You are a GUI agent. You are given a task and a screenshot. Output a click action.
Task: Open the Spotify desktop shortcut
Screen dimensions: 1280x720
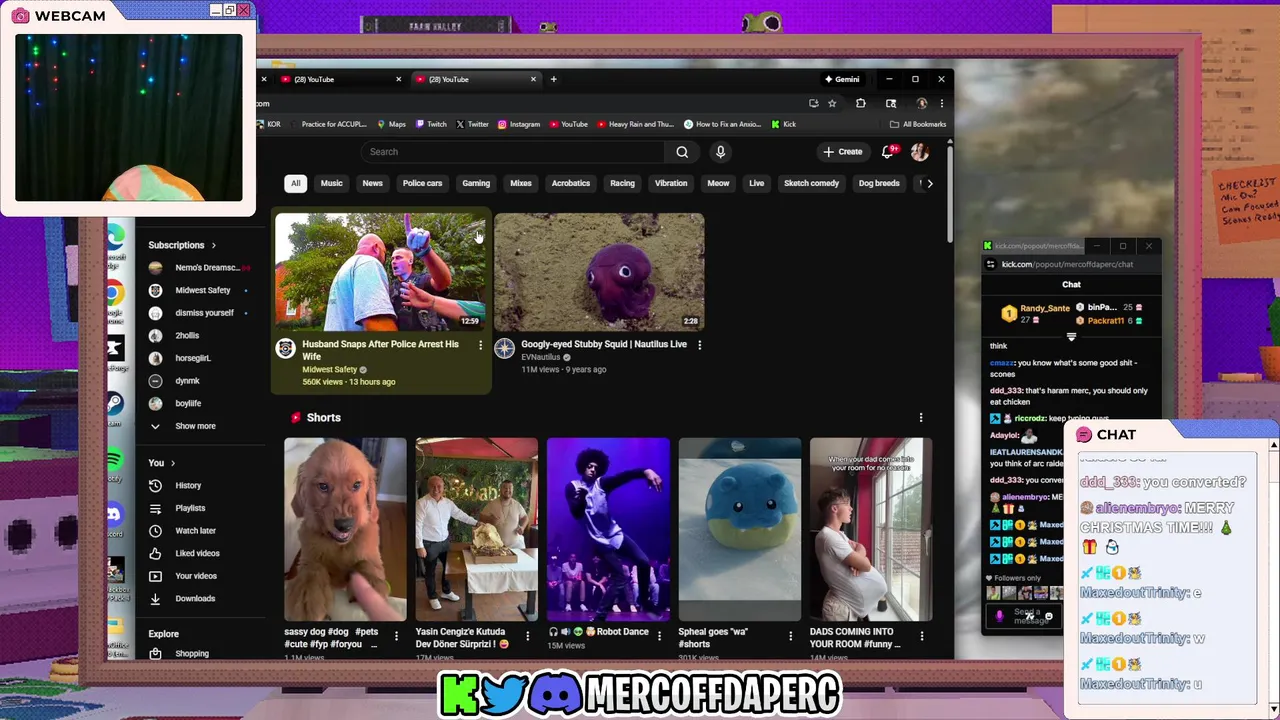(x=115, y=459)
